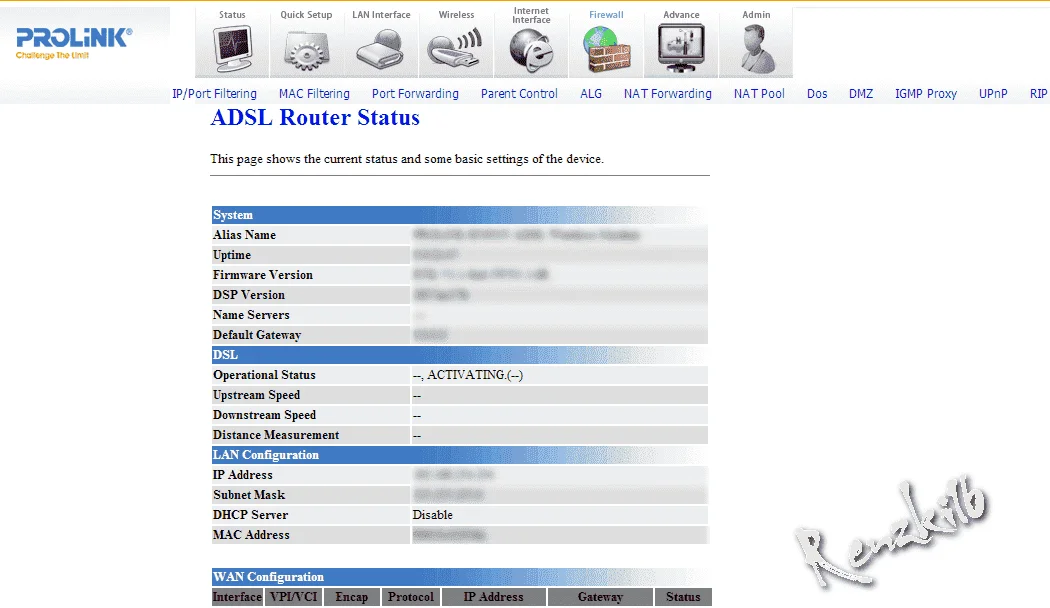Viewport: 1050px width, 608px height.
Task: Open UPnP submenu link
Action: point(992,94)
